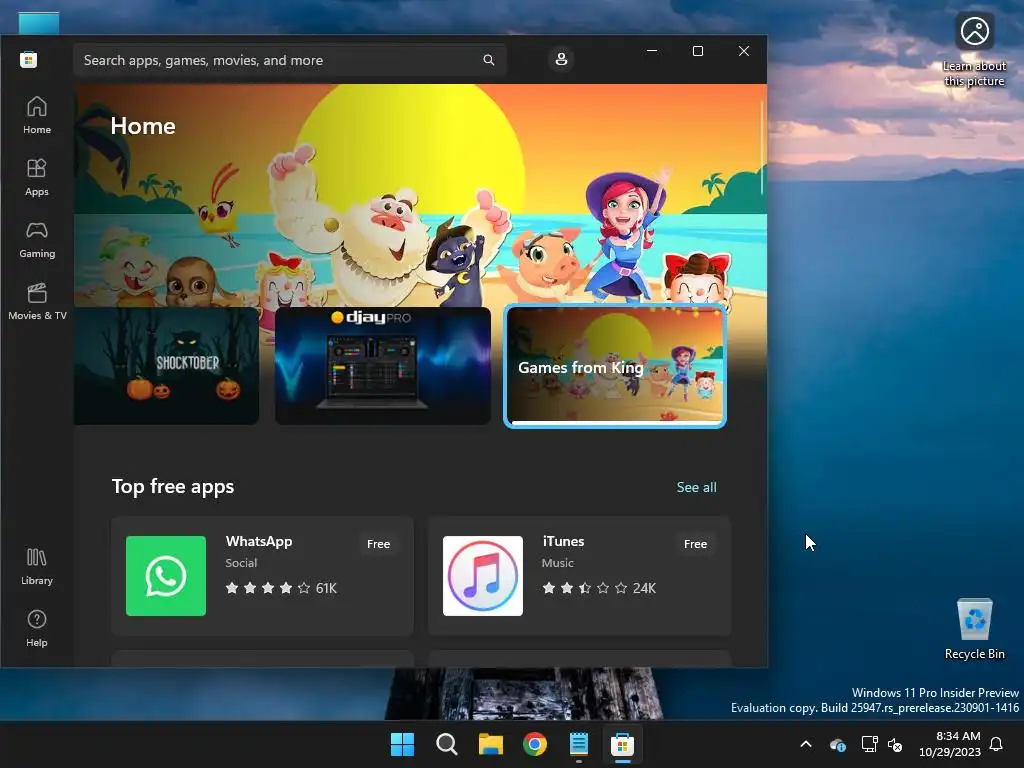This screenshot has width=1024, height=768.
Task: Open the WhatsApp app icon
Action: coord(166,576)
